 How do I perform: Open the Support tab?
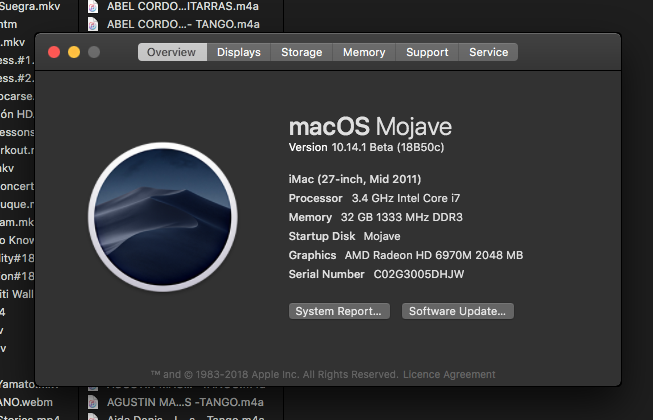tap(427, 52)
